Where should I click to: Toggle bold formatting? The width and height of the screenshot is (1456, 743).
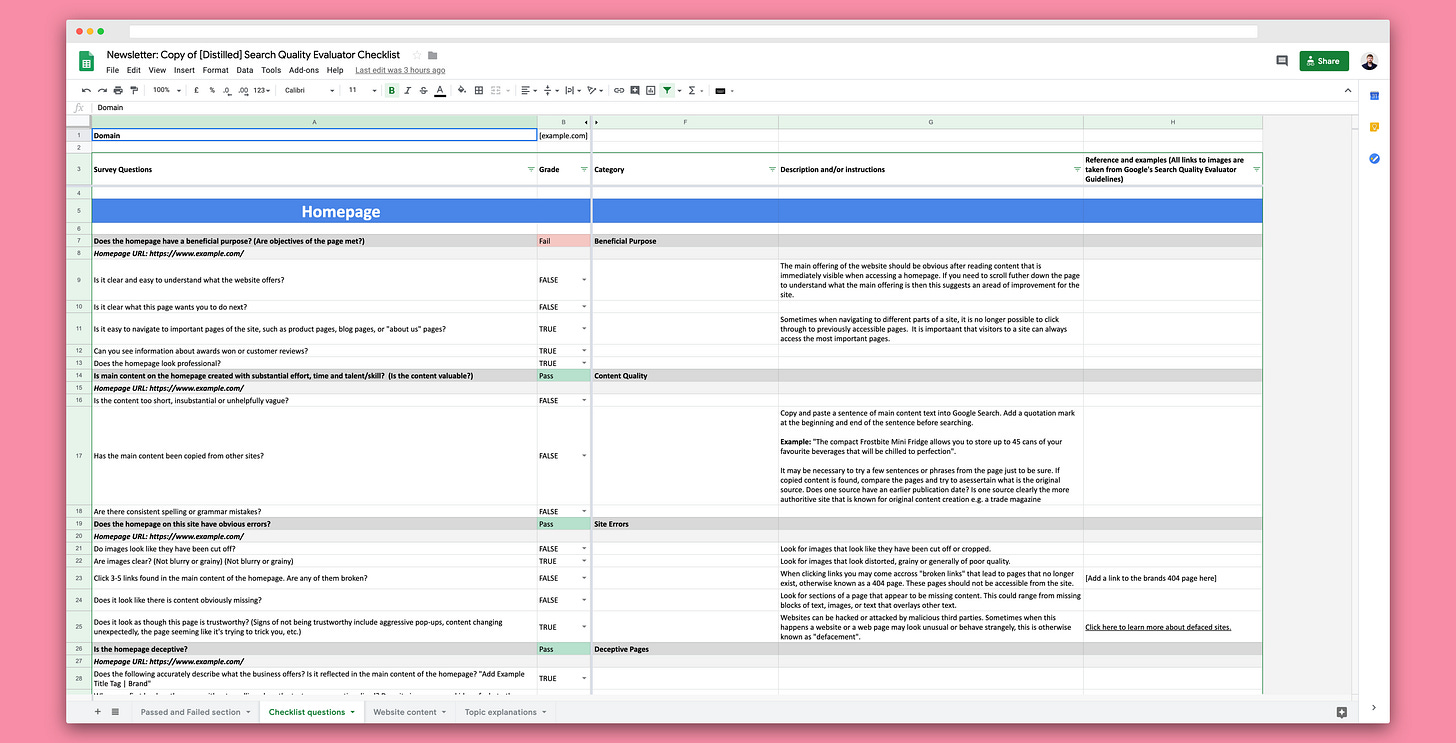(x=391, y=90)
